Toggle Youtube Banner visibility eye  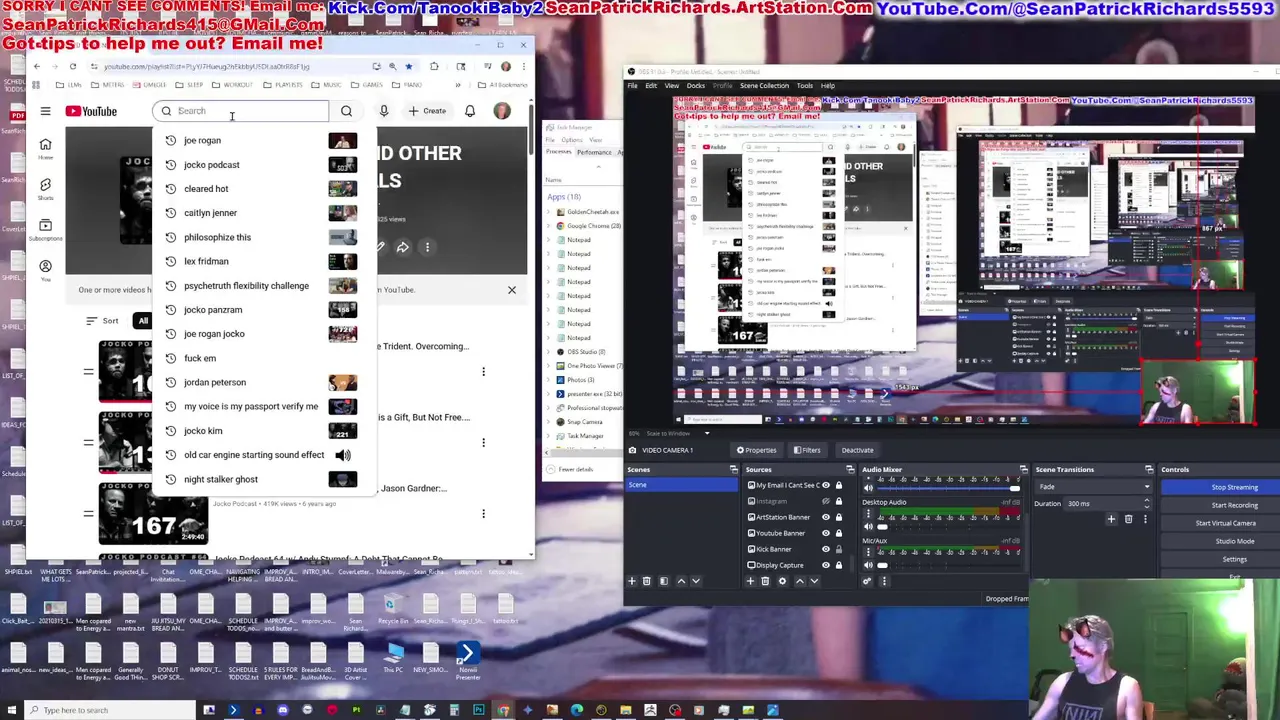[x=826, y=533]
